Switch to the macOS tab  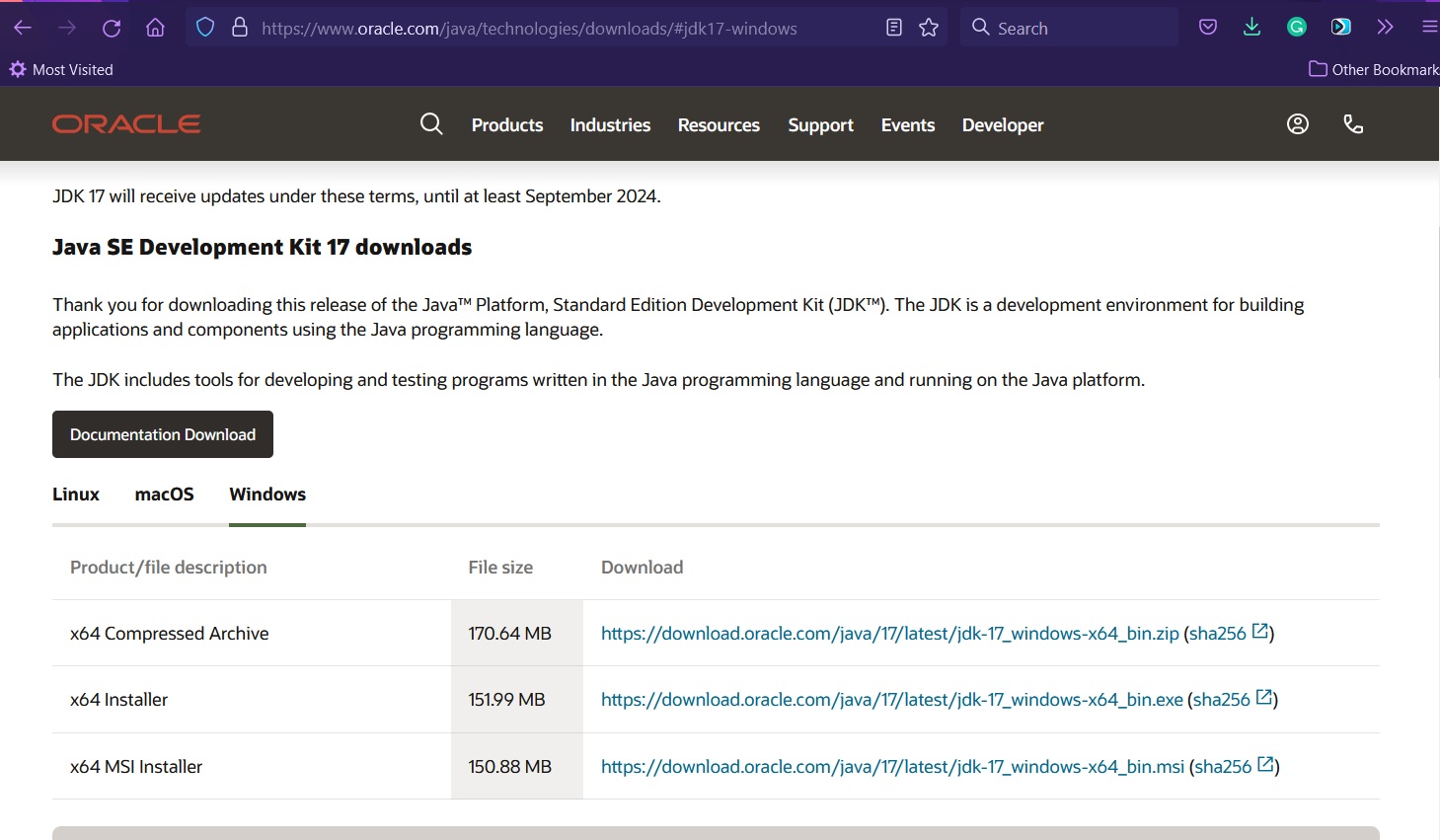click(164, 495)
